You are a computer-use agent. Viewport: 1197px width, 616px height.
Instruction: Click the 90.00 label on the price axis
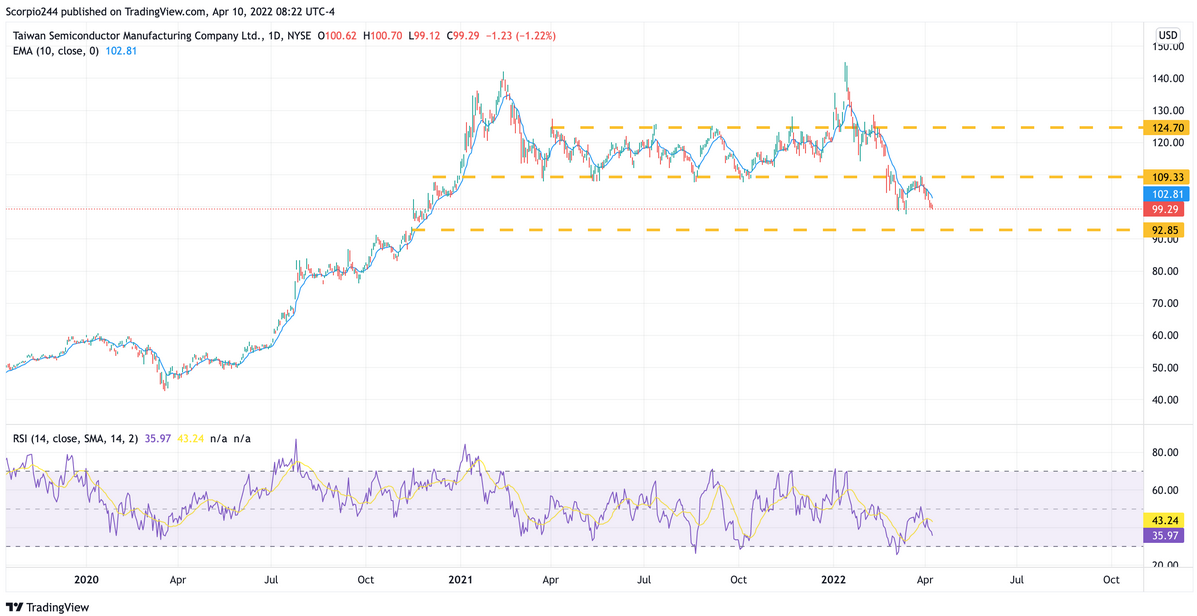pyautogui.click(x=1166, y=240)
